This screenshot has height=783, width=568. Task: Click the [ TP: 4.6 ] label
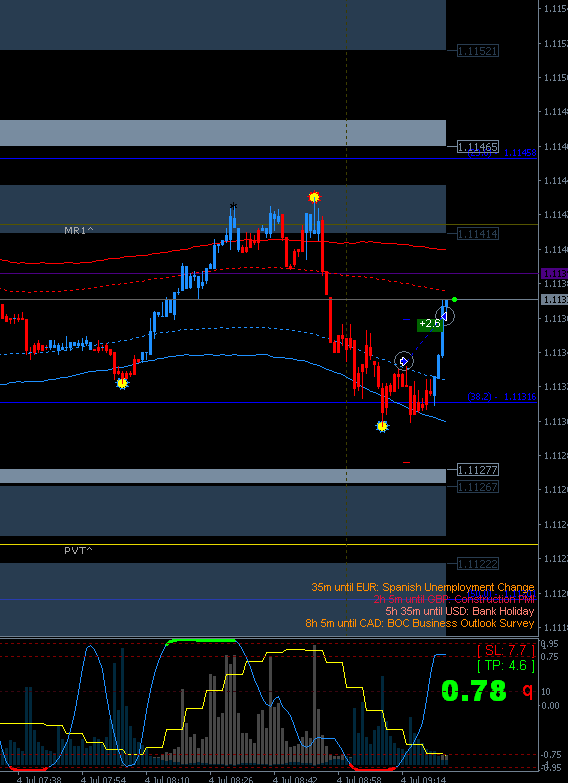[506, 665]
